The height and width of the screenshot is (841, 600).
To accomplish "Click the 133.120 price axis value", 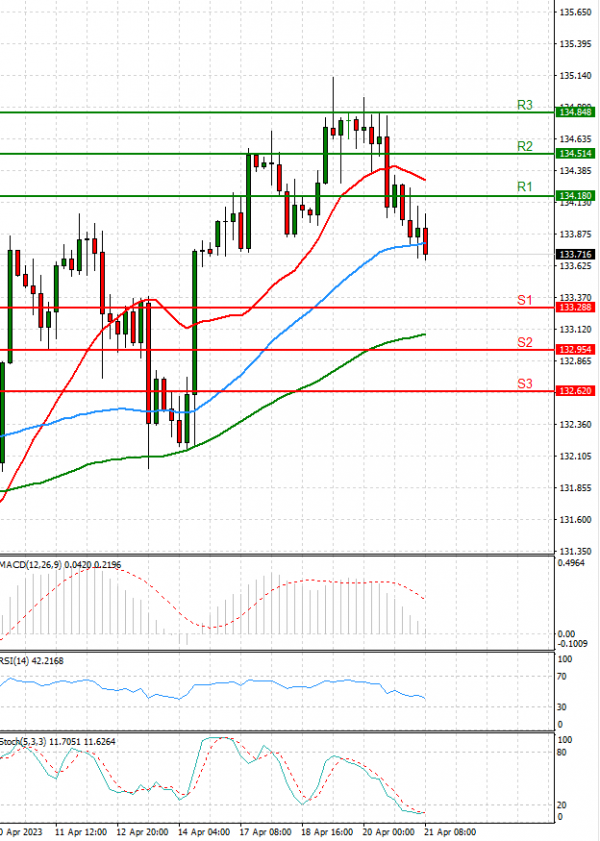I will [x=575, y=329].
